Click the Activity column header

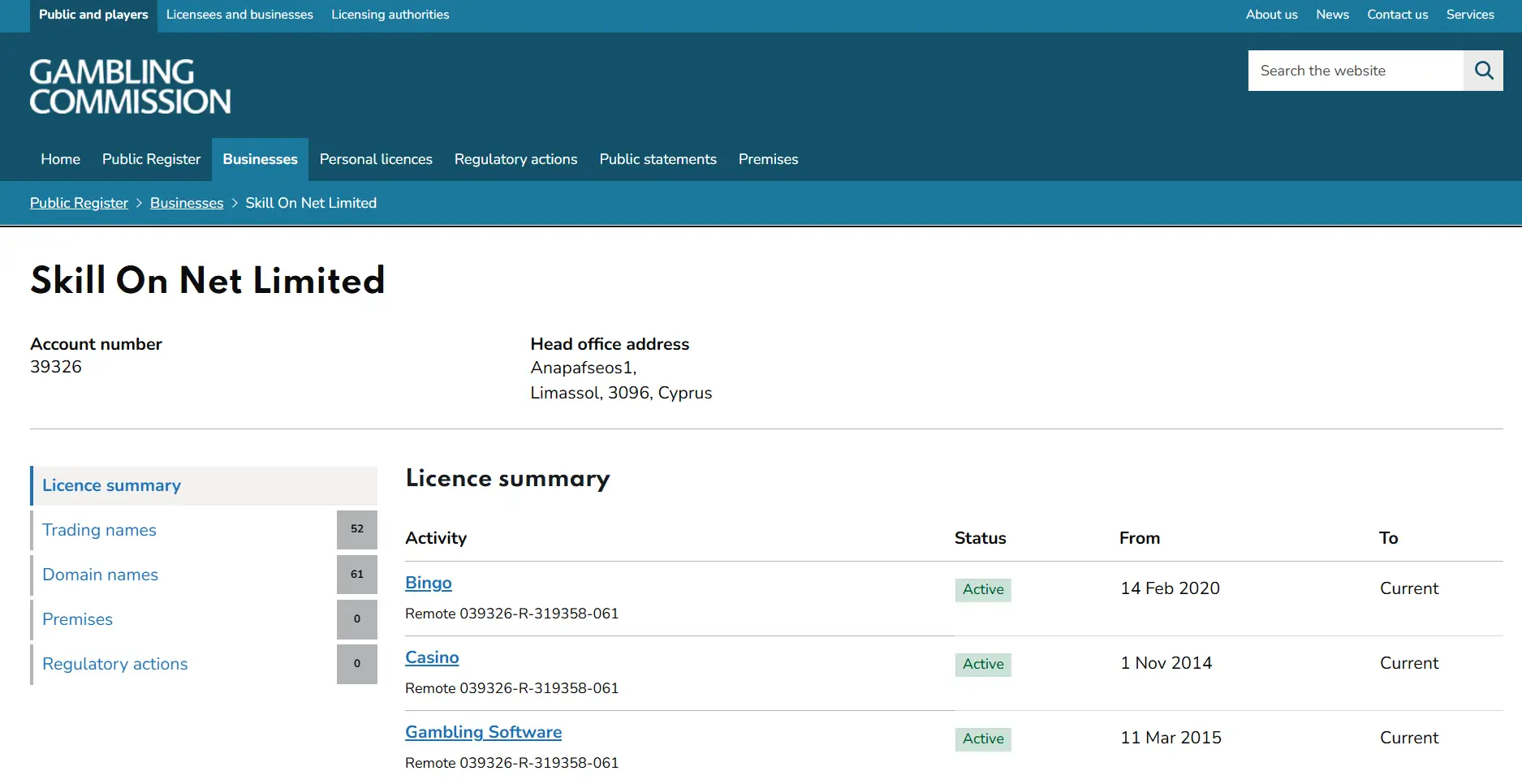click(436, 538)
